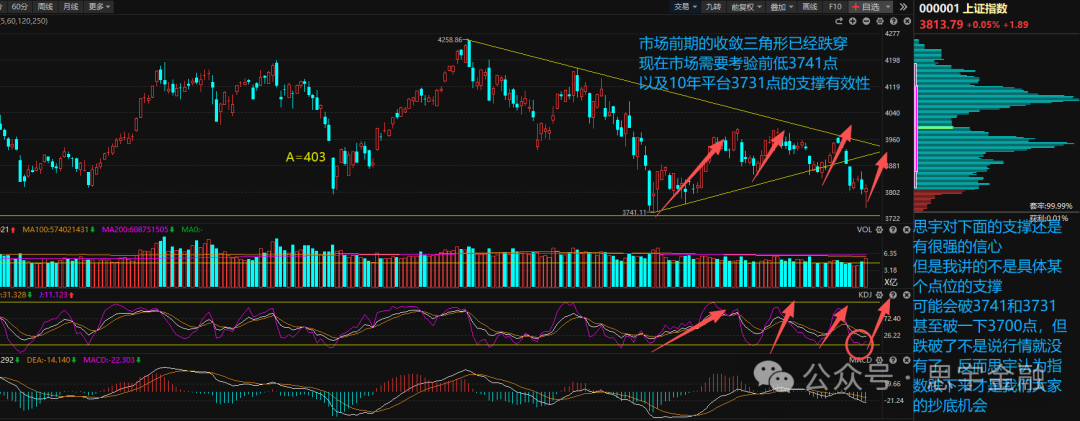Open KDJ panel help icon
This screenshot has width=1080, height=421.
(893, 295)
